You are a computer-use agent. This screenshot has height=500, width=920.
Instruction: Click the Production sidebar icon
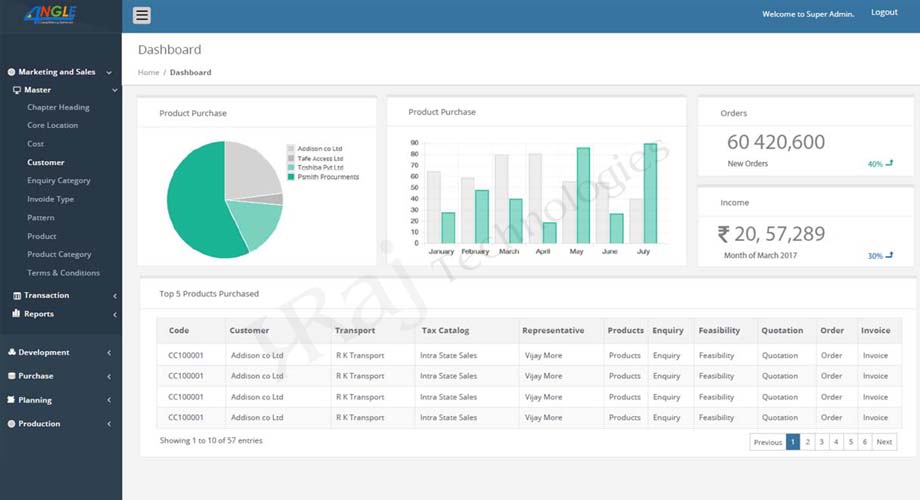[x=11, y=424]
